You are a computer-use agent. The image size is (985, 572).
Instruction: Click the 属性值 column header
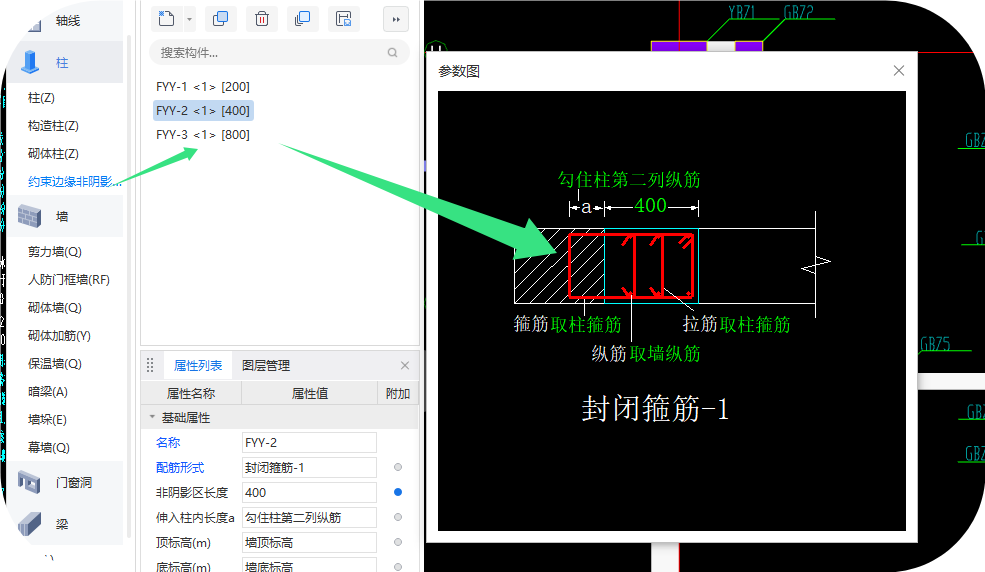(310, 394)
